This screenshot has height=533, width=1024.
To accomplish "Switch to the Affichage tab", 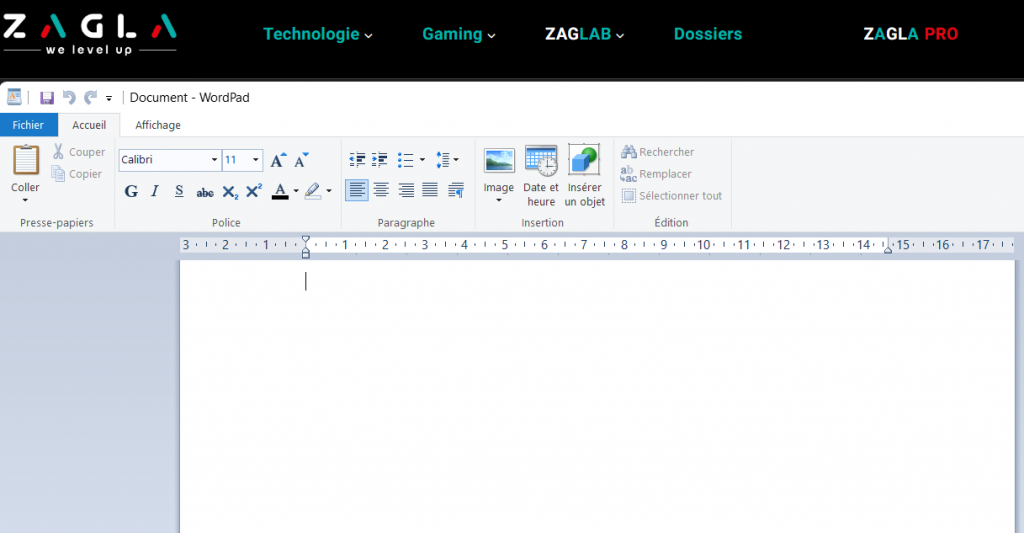I will pyautogui.click(x=158, y=125).
